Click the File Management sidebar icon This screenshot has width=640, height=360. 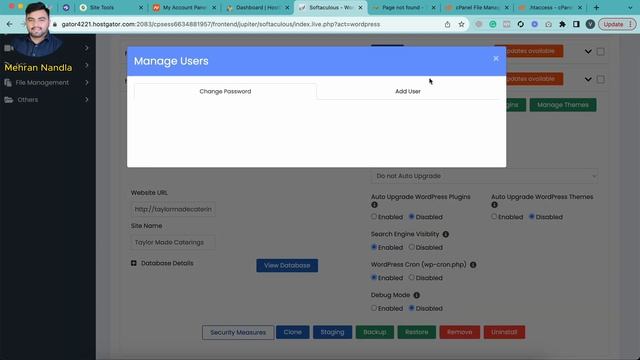pyautogui.click(x=8, y=83)
